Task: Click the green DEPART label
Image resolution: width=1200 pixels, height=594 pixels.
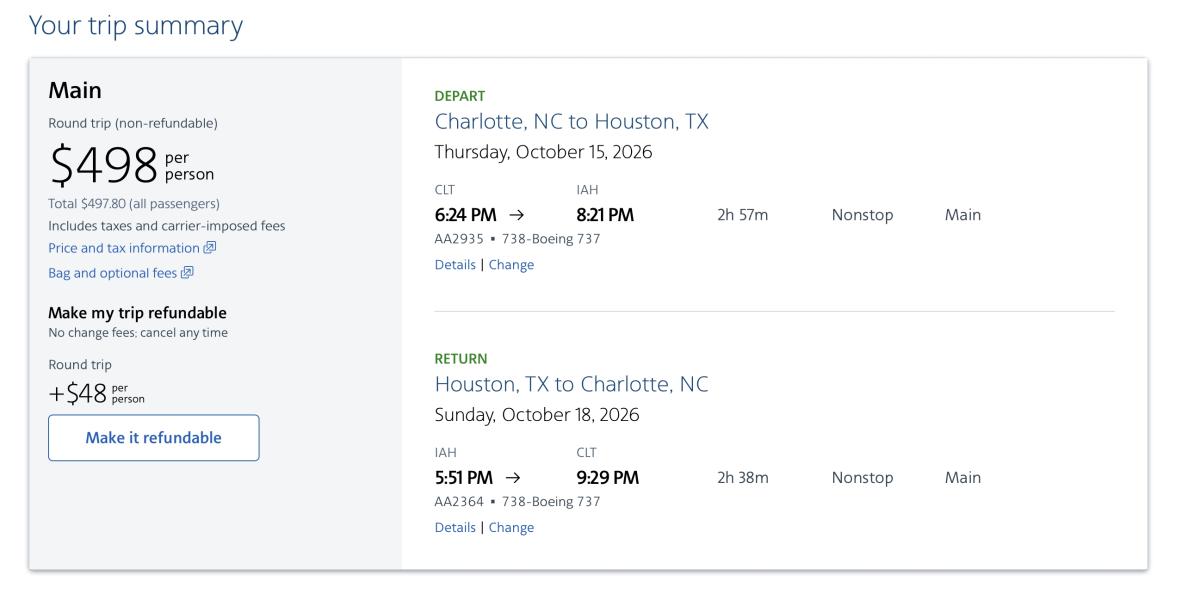Action: (x=460, y=96)
